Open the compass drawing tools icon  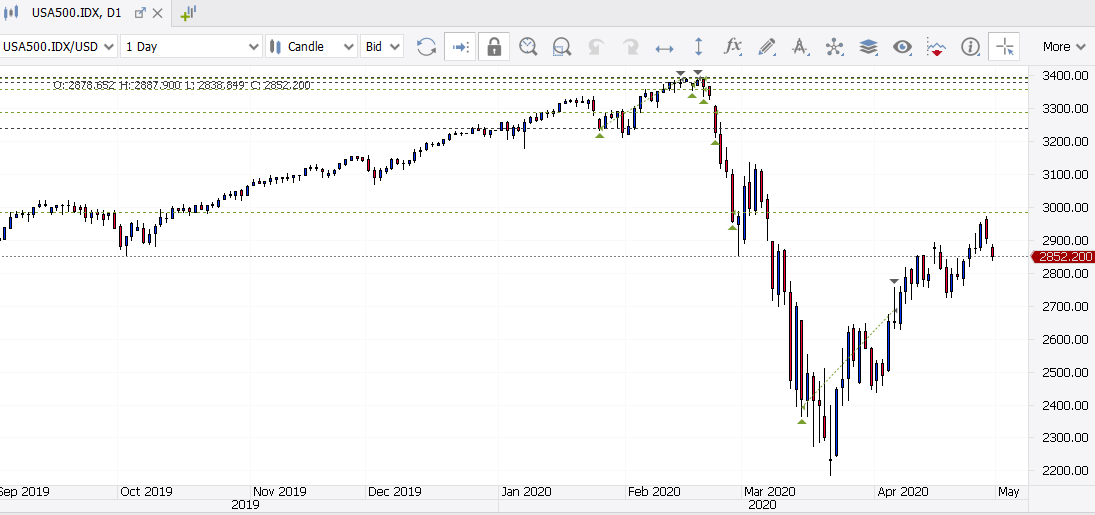[x=800, y=47]
